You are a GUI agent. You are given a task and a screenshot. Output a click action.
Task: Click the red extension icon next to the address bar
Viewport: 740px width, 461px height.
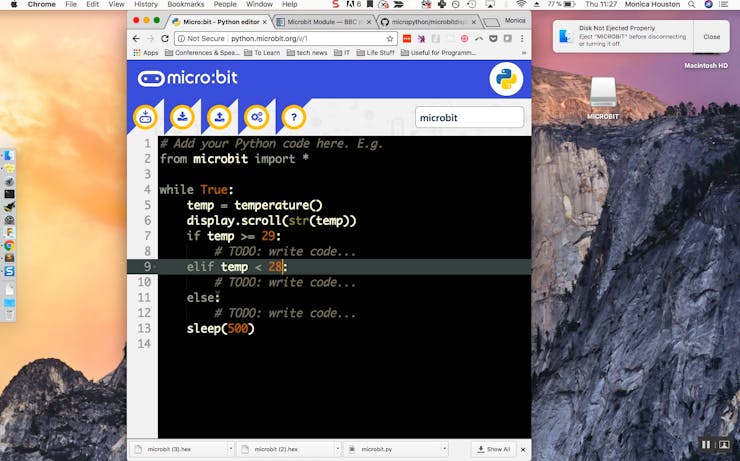(x=407, y=39)
